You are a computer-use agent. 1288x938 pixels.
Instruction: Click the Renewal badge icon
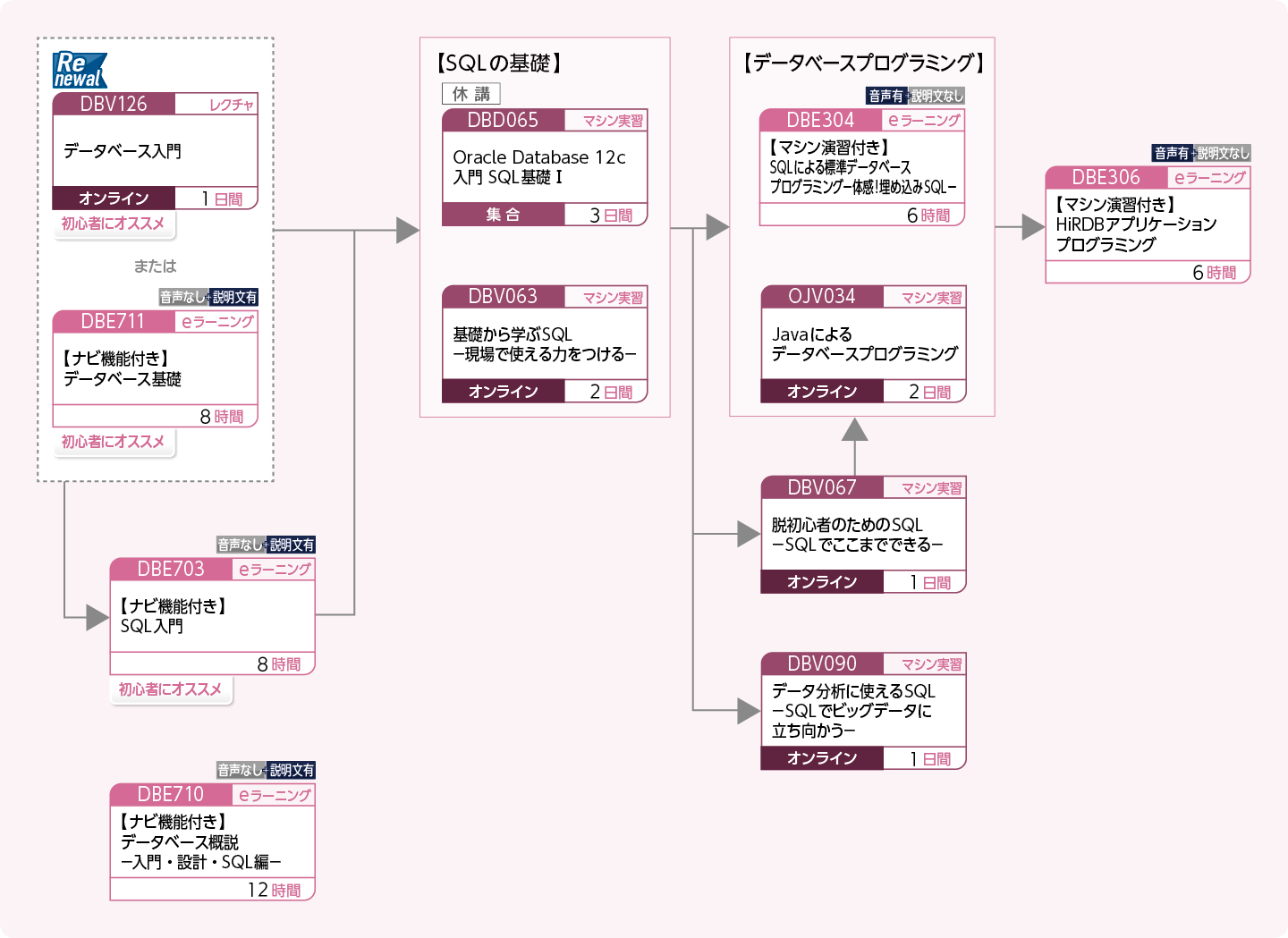[x=80, y=71]
